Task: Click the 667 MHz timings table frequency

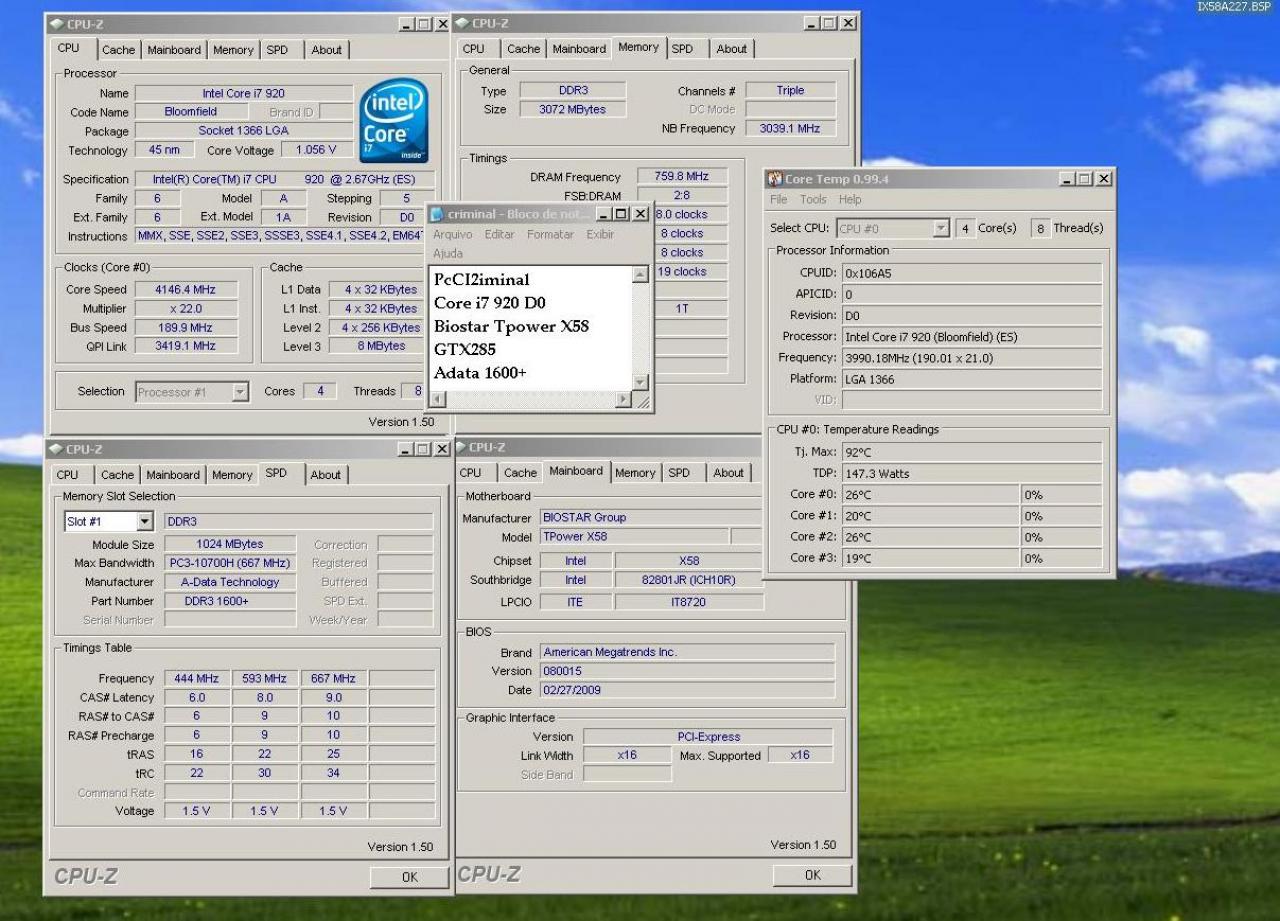Action: [333, 678]
